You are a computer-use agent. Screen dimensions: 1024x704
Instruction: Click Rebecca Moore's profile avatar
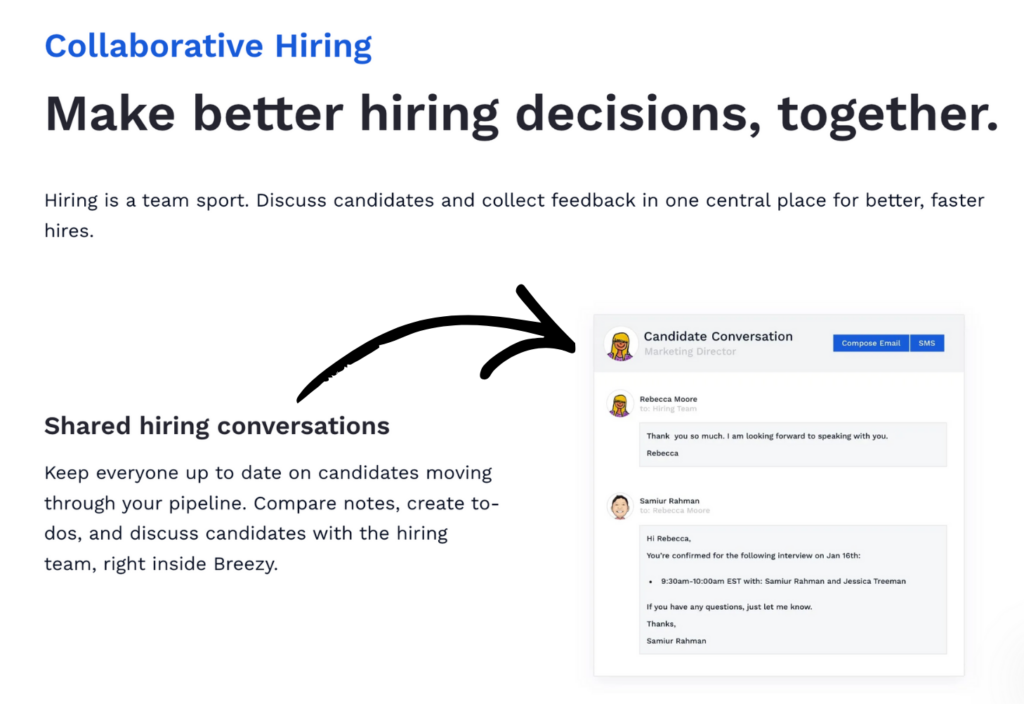tap(620, 403)
